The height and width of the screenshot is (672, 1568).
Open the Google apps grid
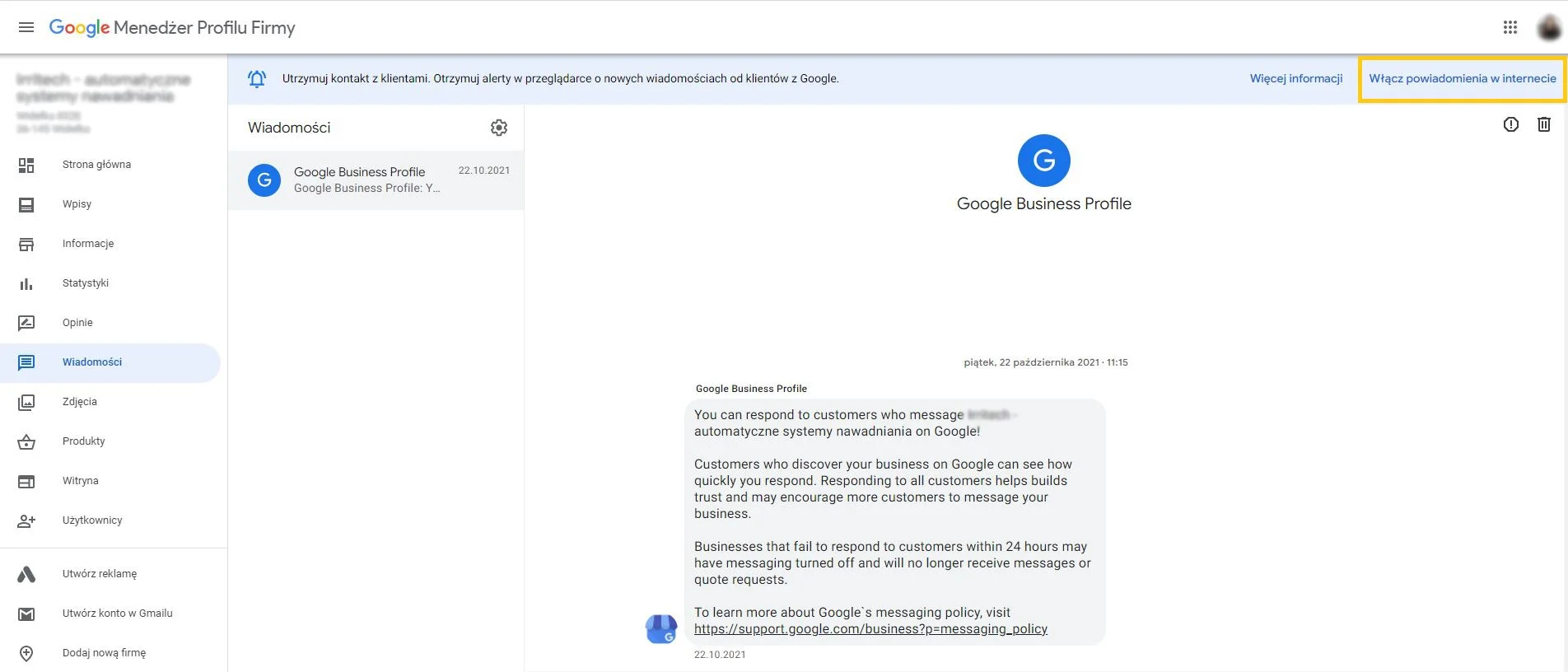[x=1510, y=27]
